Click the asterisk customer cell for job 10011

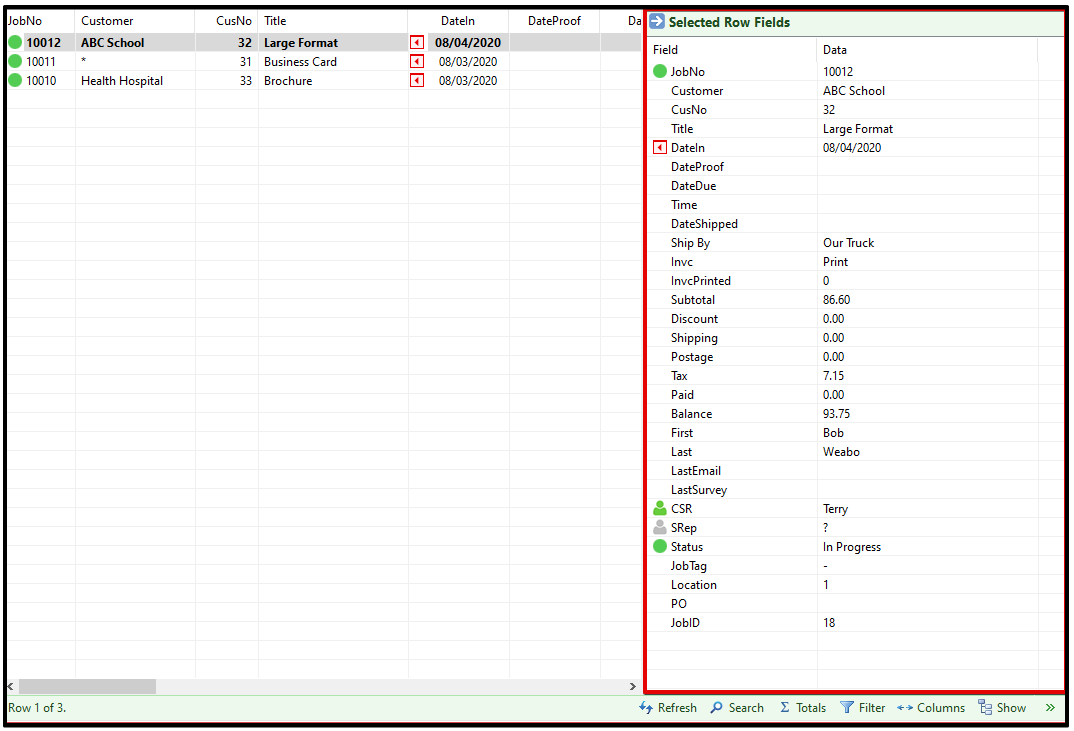(84, 62)
